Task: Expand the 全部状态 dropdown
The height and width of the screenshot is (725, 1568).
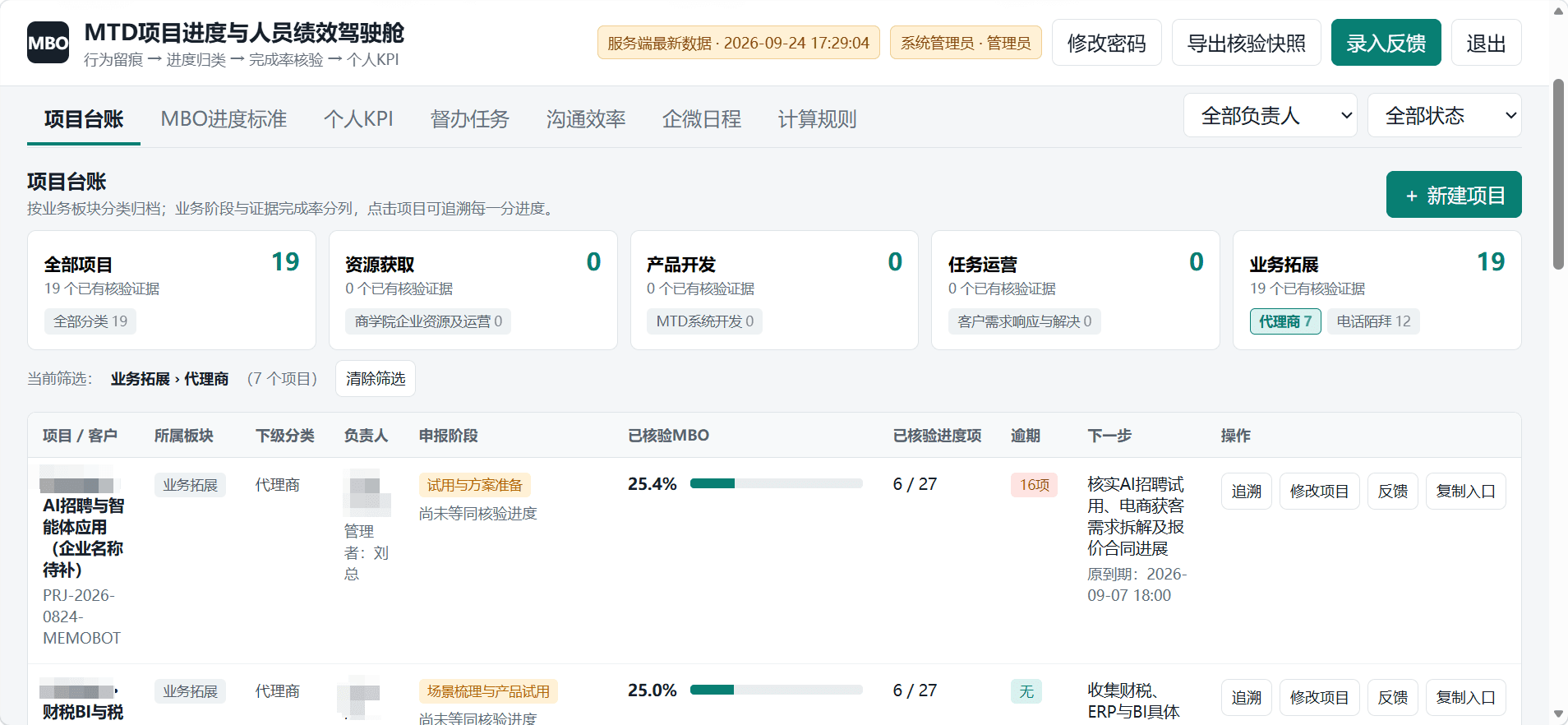Action: point(1444,115)
